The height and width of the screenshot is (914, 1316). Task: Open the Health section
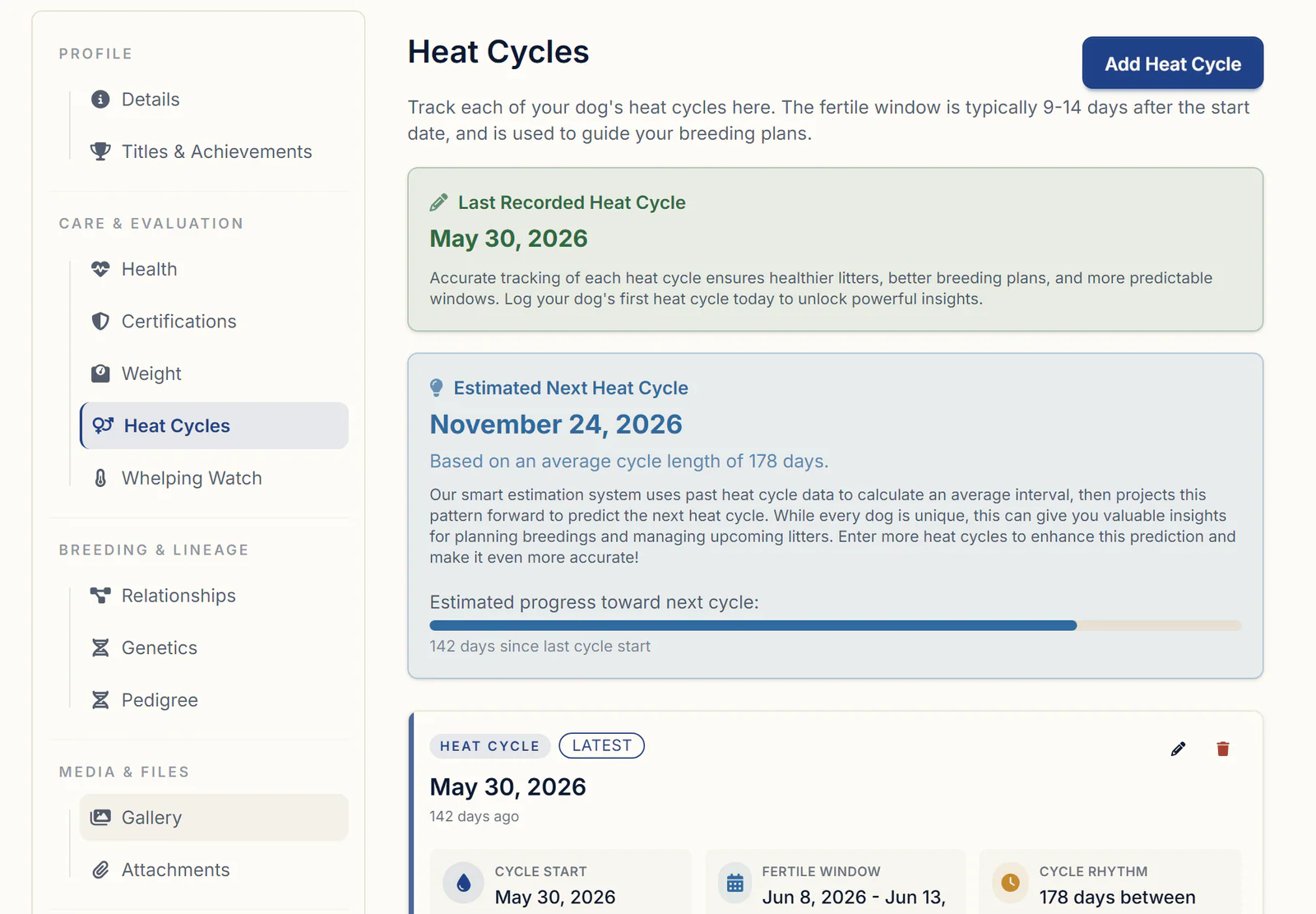(x=214, y=269)
